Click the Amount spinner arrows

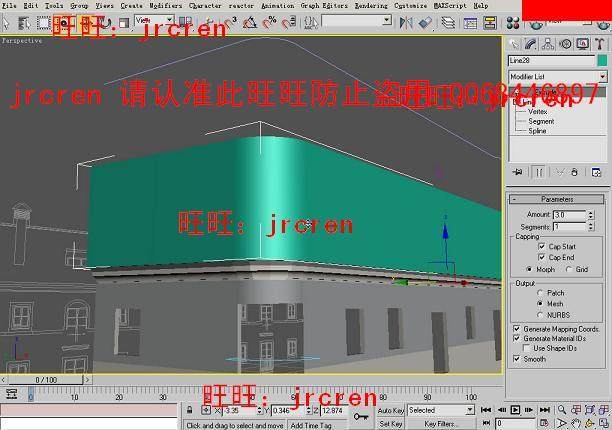(591, 215)
